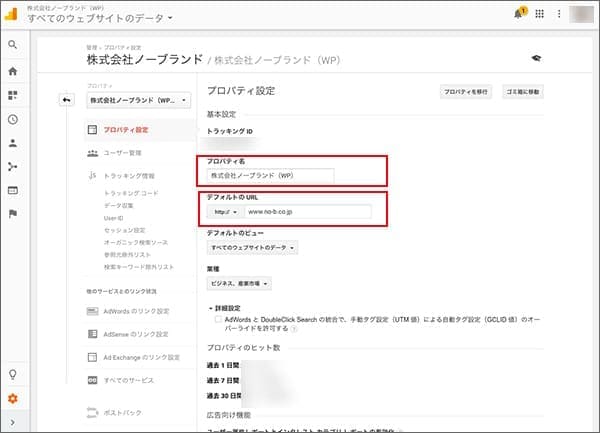The image size is (600, 433).
Task: Click the 管理 breadcrumb link
Action: [x=92, y=47]
